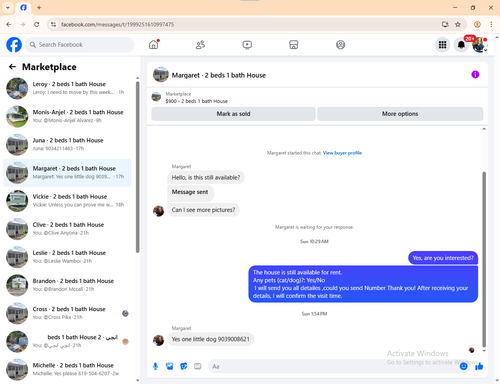Click the active Facebook browser tab
500x384 pixels.
tap(23, 7)
